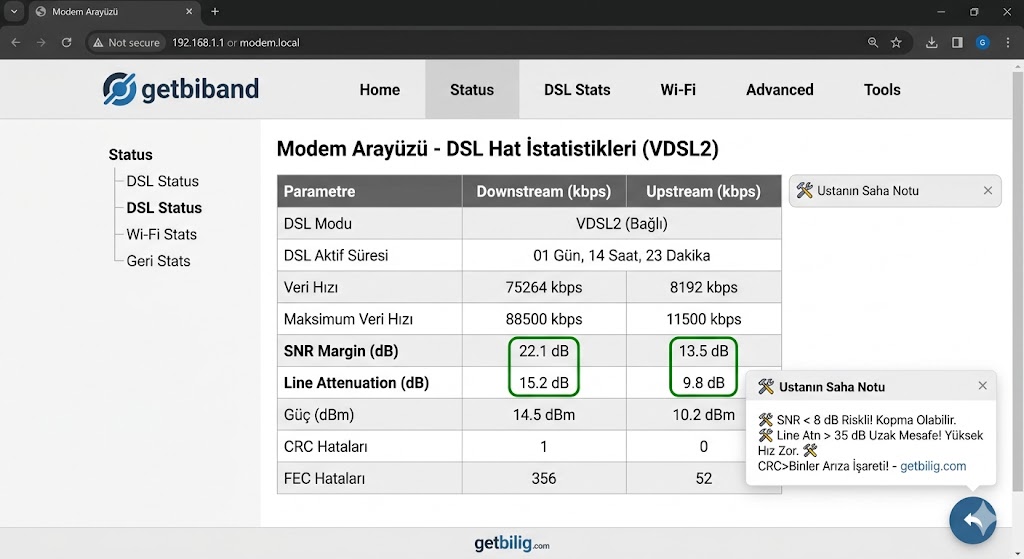Restore down the browser window

974,12
